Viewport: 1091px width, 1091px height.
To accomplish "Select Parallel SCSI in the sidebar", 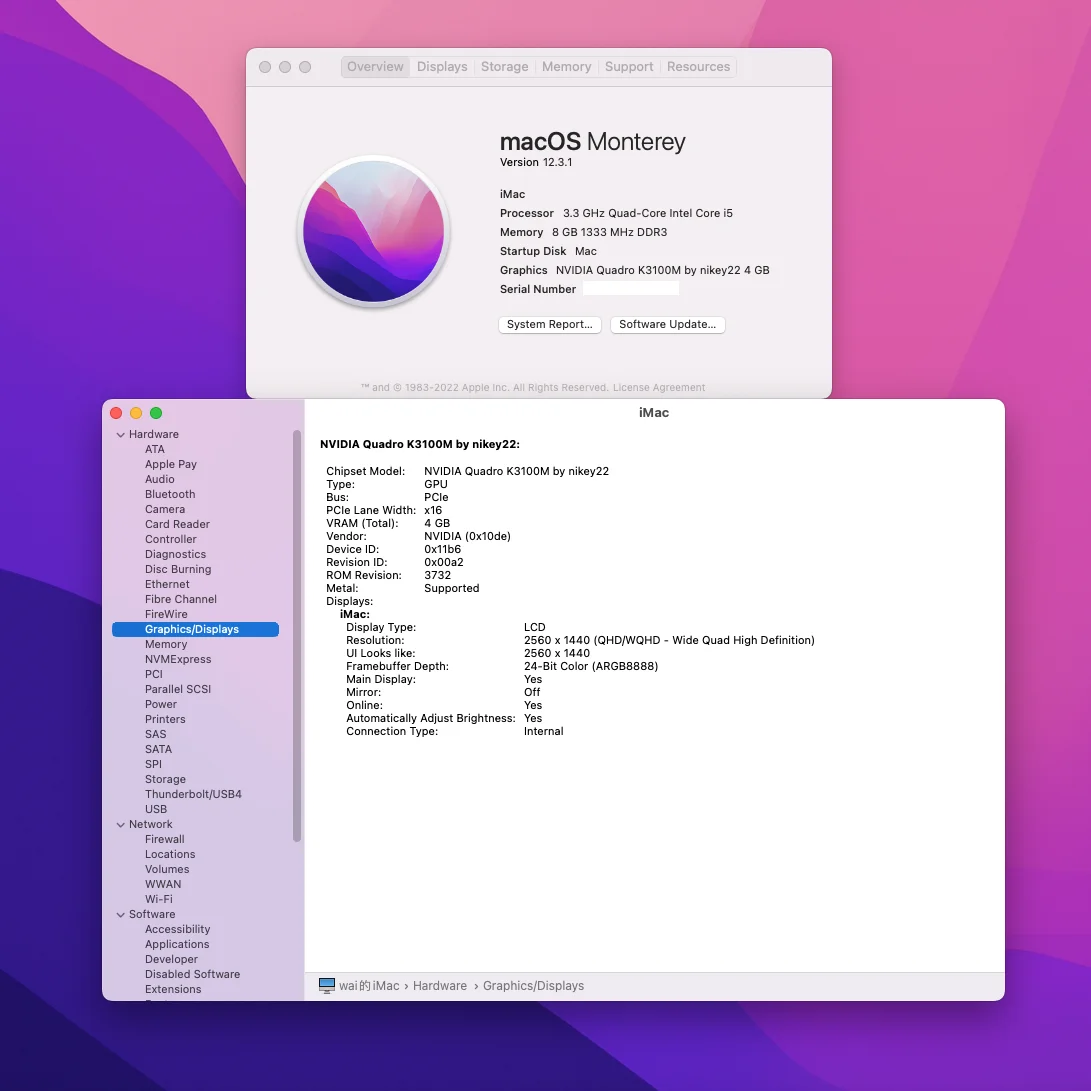I will point(177,689).
